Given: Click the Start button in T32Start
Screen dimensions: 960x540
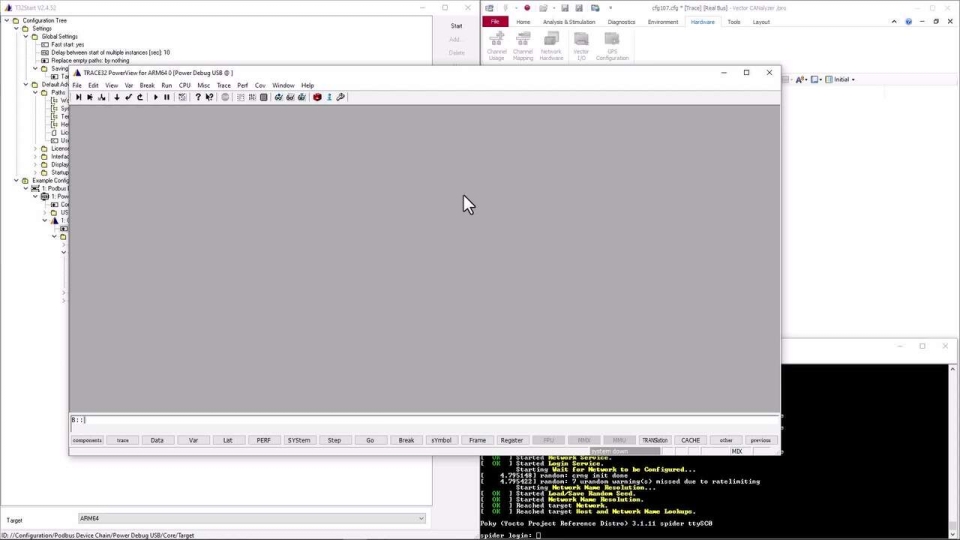Looking at the screenshot, I should click(456, 26).
